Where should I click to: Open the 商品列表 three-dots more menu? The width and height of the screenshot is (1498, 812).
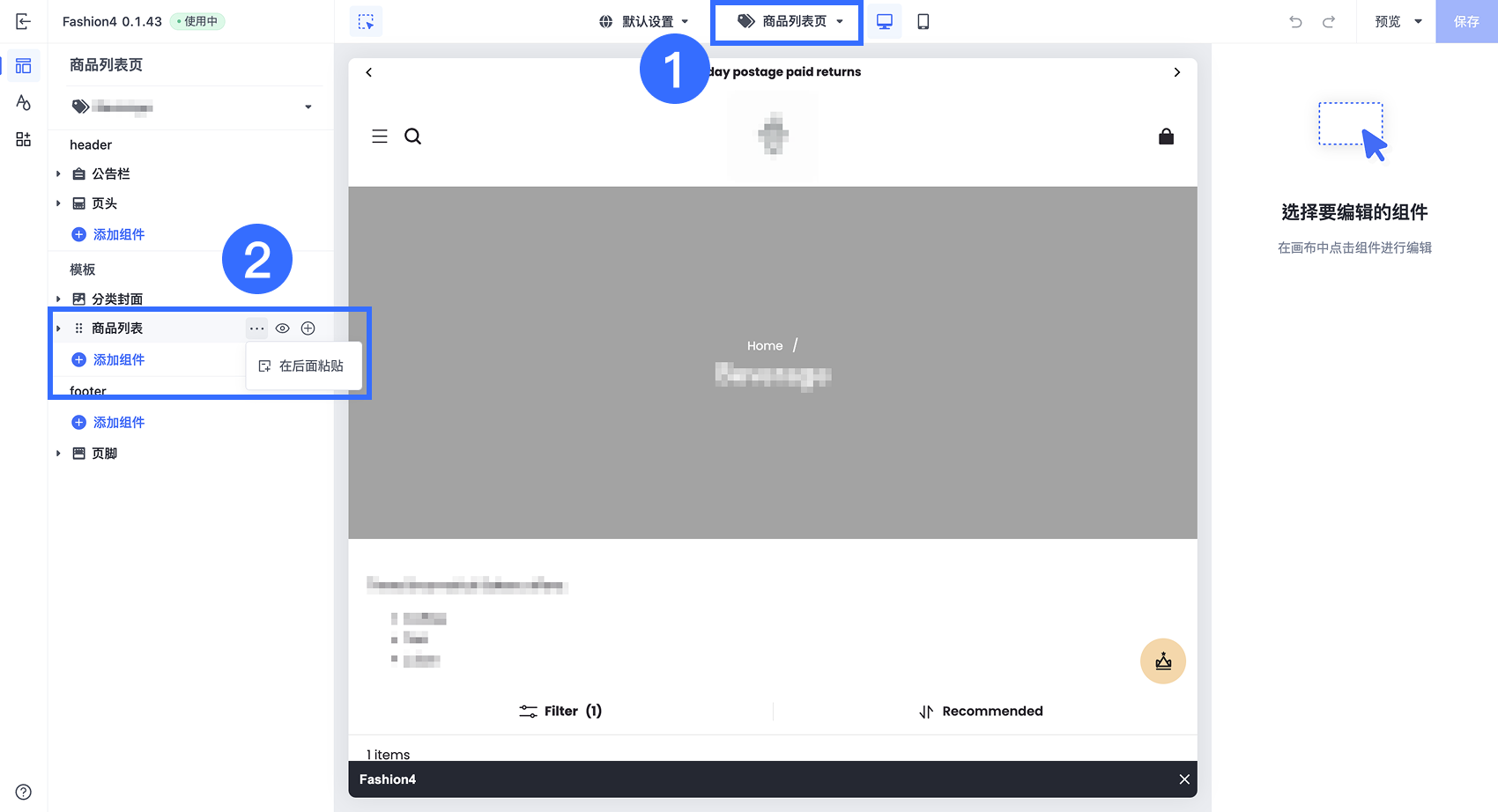(x=256, y=328)
